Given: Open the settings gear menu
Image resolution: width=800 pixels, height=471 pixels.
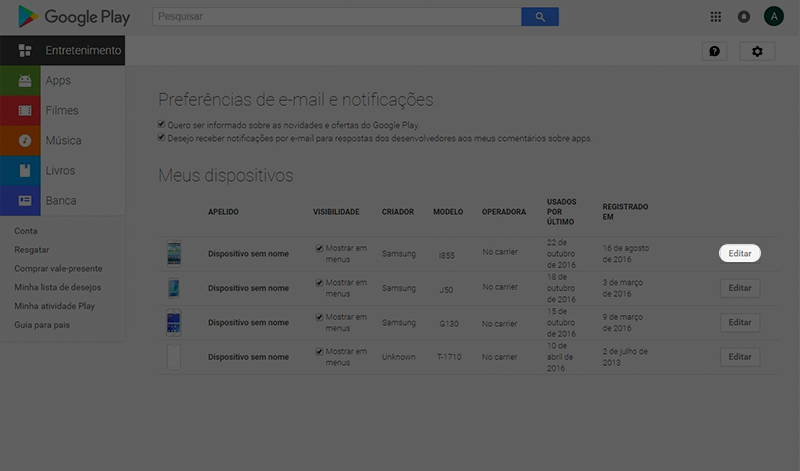Looking at the screenshot, I should 757,51.
